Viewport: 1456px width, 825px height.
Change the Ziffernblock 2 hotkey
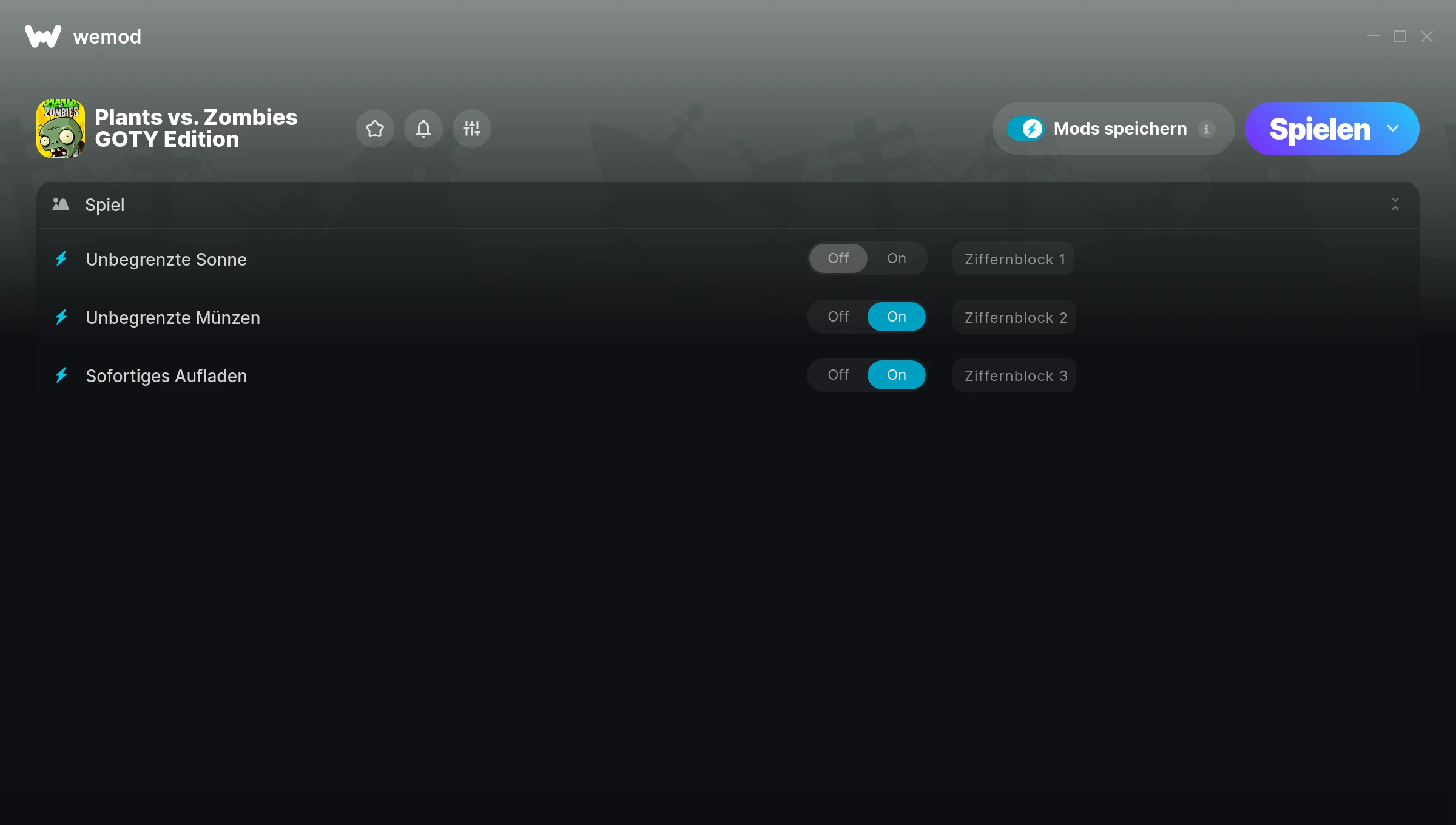pyautogui.click(x=1014, y=317)
